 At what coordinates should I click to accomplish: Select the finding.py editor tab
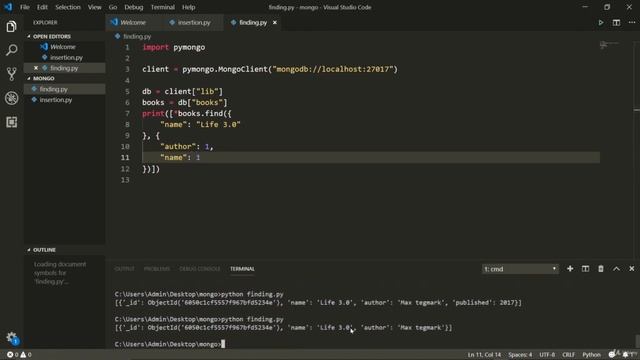point(253,22)
